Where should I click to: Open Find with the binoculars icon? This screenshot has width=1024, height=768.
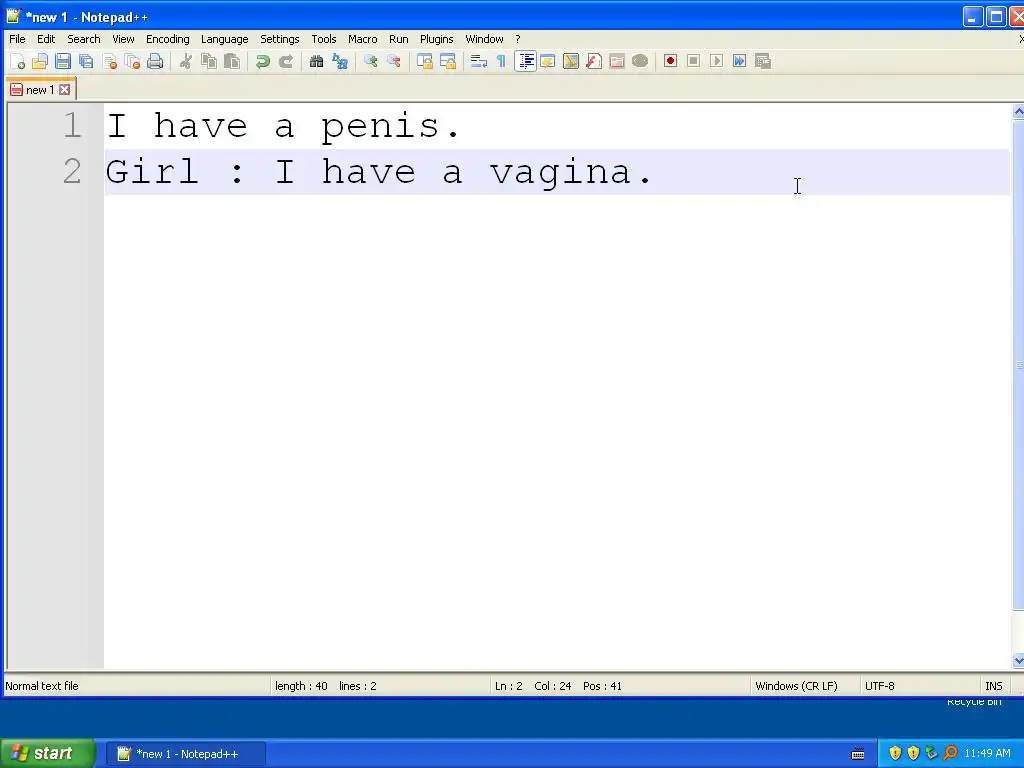317,61
